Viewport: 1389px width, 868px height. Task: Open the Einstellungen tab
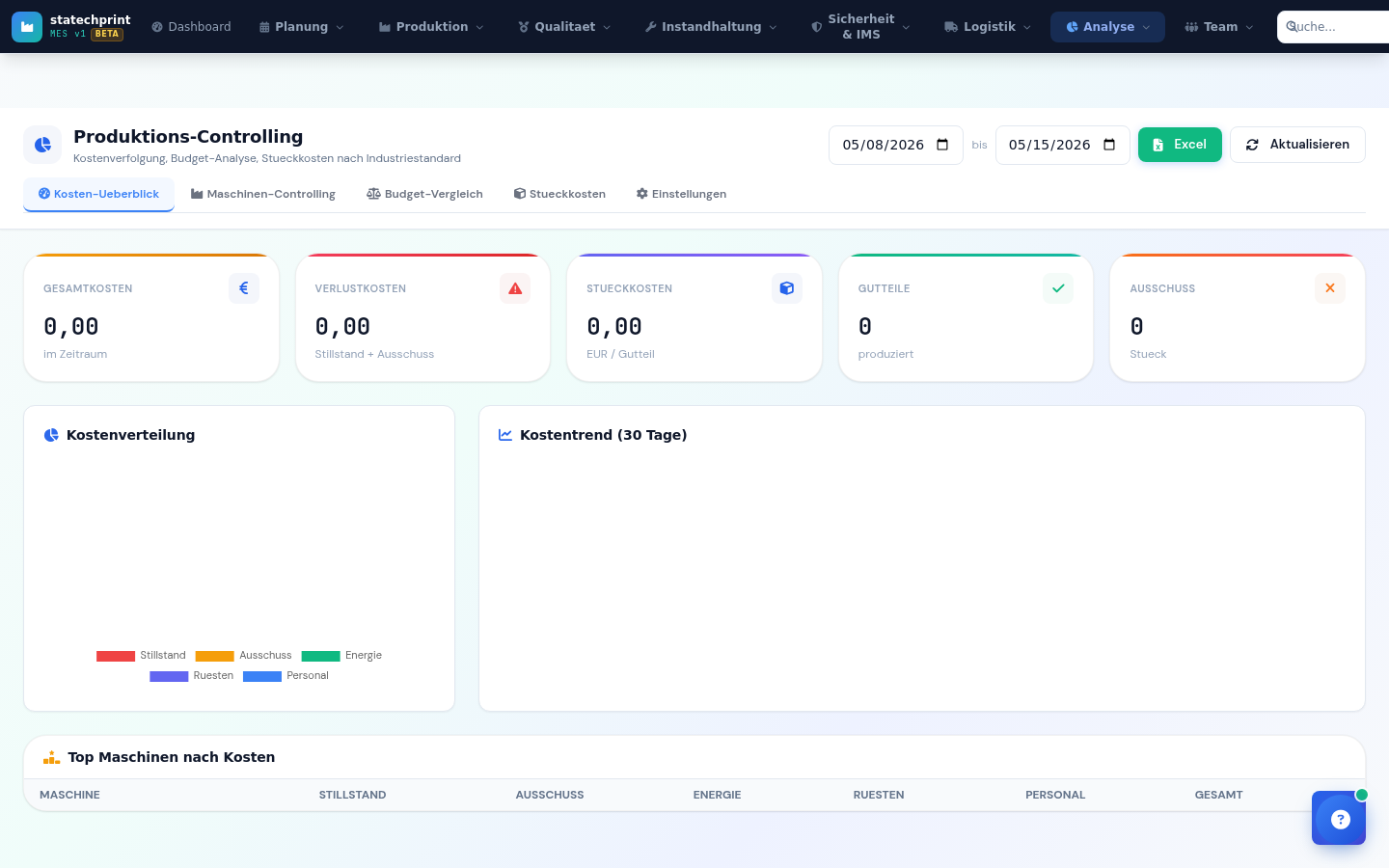click(681, 194)
